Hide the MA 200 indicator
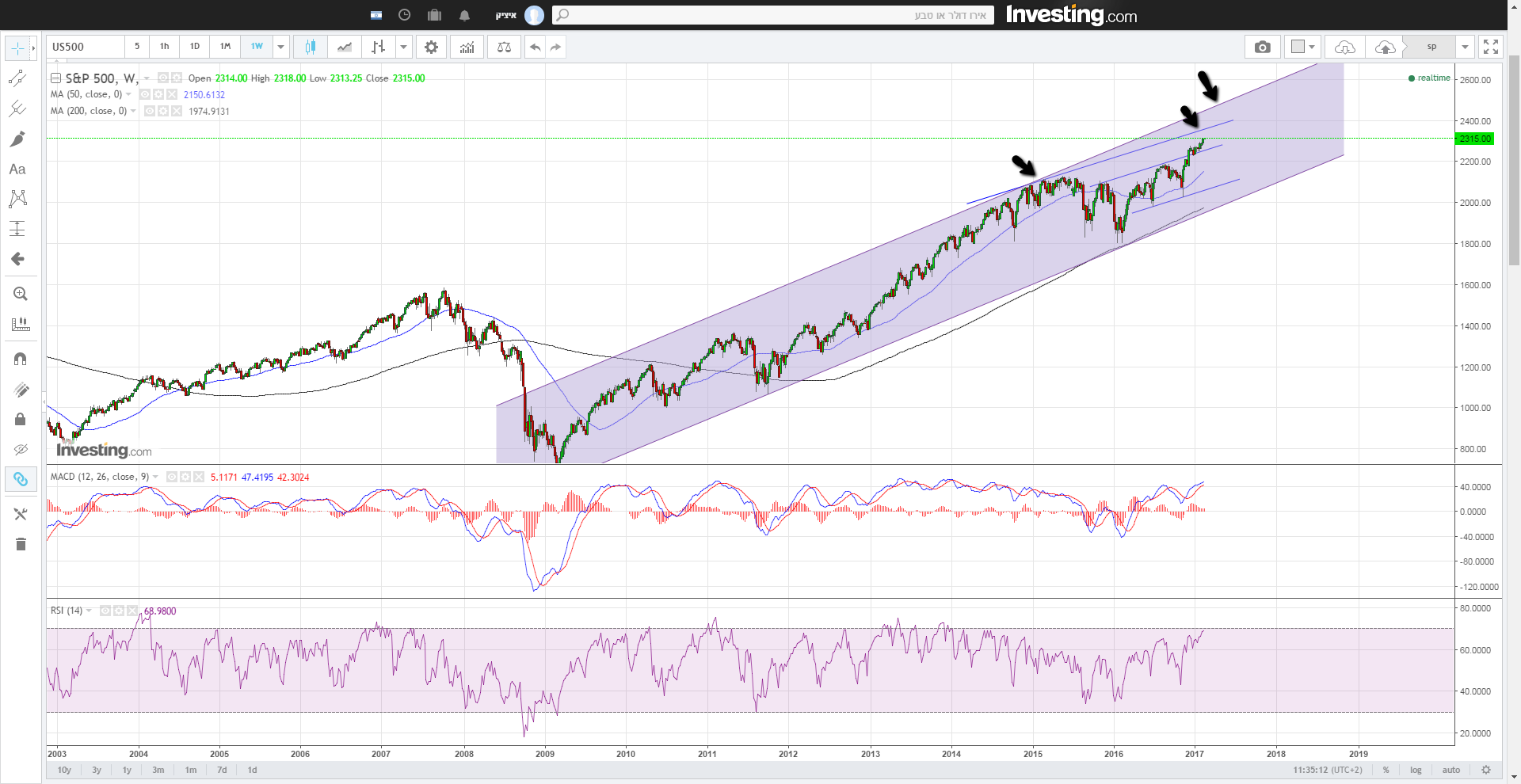The width and height of the screenshot is (1521, 784). coord(151,111)
